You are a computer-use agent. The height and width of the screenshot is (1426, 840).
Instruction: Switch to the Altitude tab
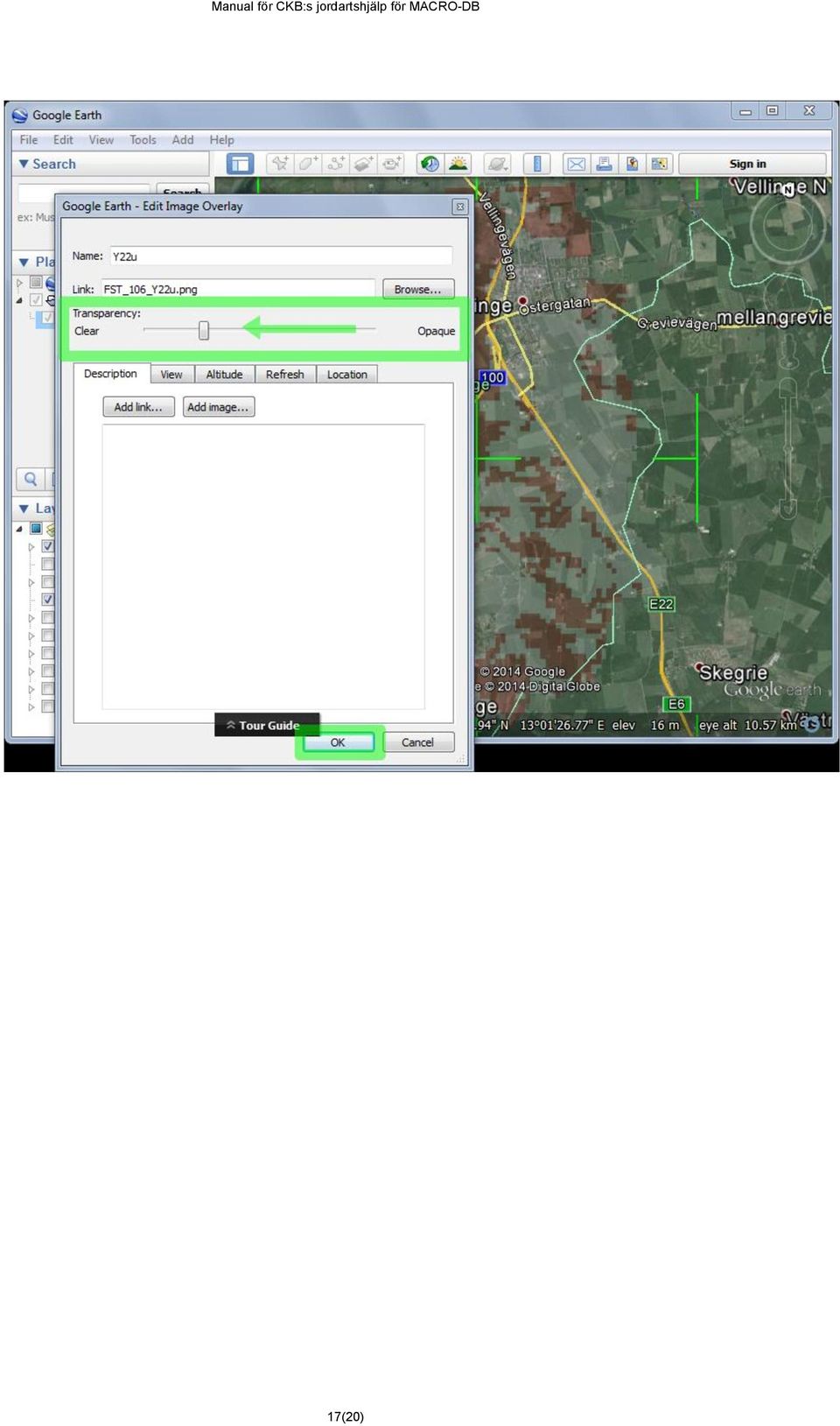point(224,375)
